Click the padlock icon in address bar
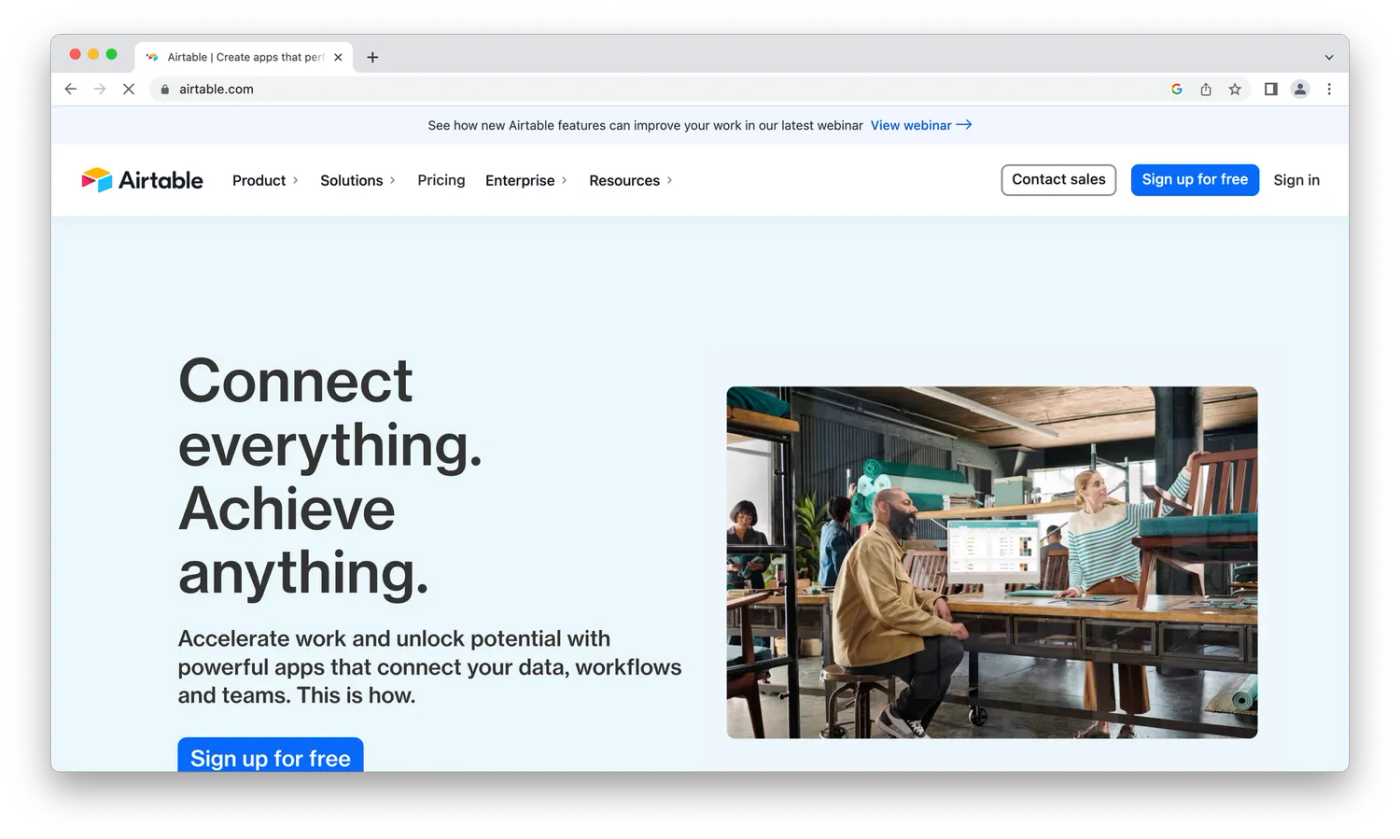 tap(163, 89)
